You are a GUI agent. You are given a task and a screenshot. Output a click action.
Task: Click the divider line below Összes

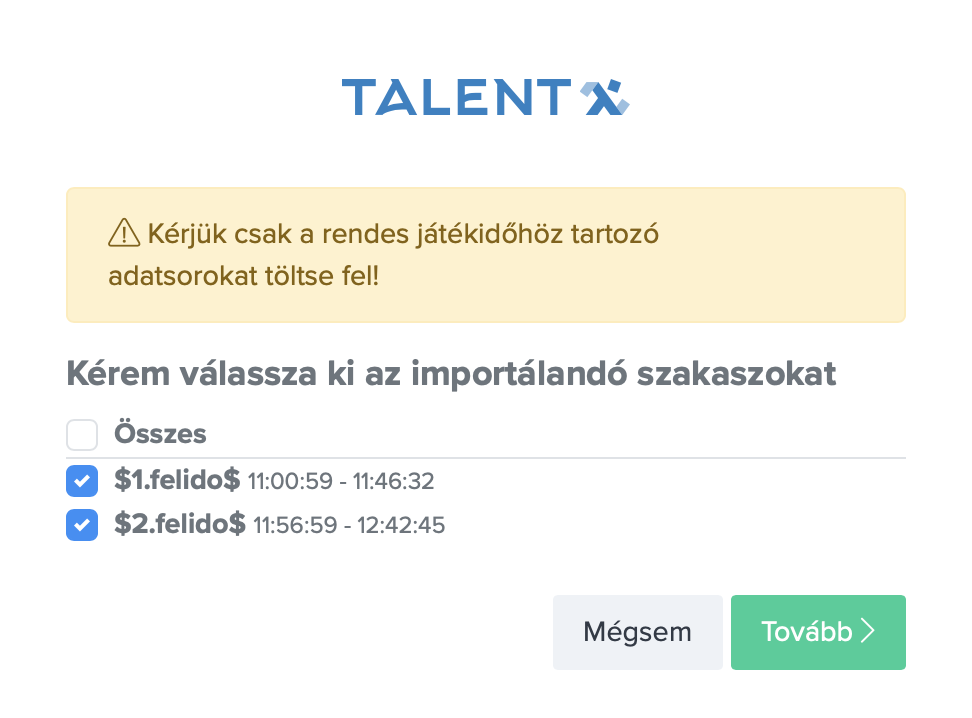tap(486, 458)
